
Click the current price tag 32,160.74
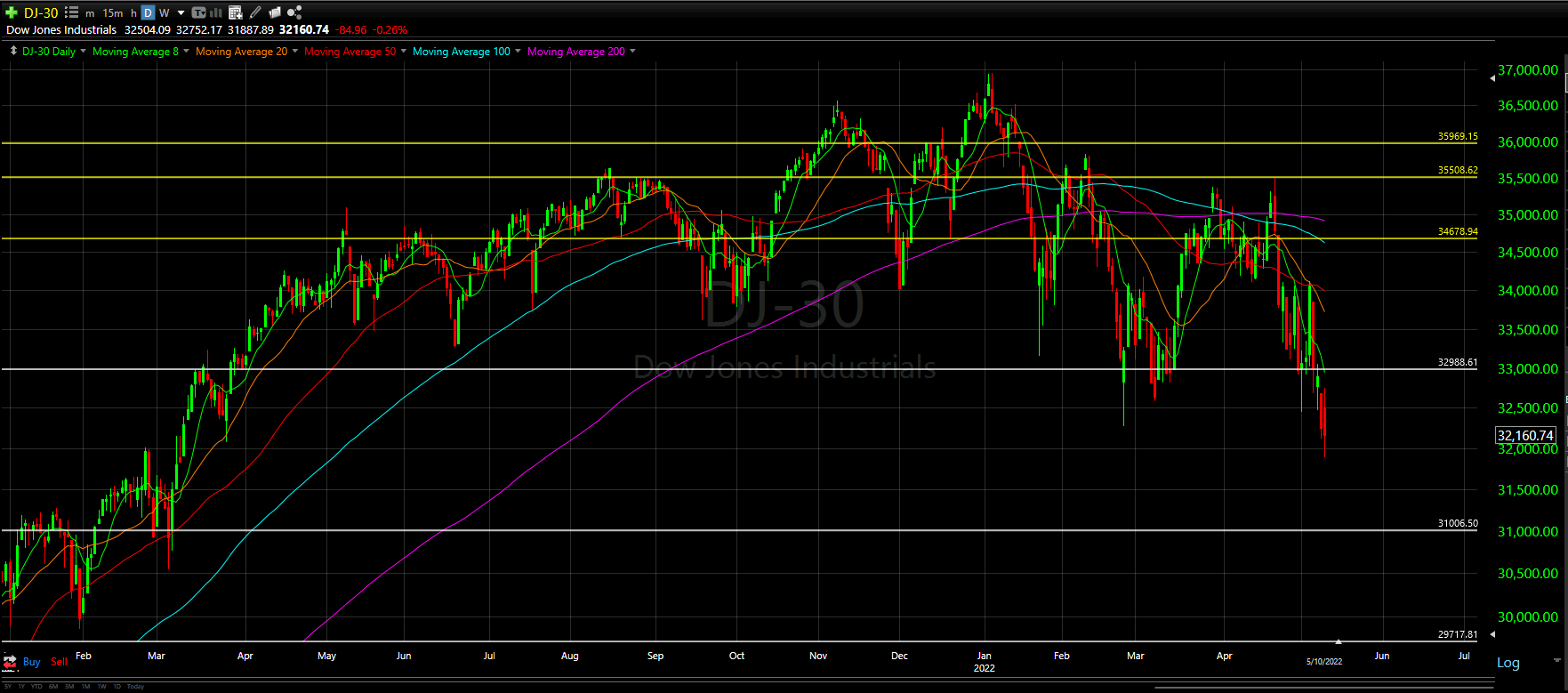[1526, 436]
